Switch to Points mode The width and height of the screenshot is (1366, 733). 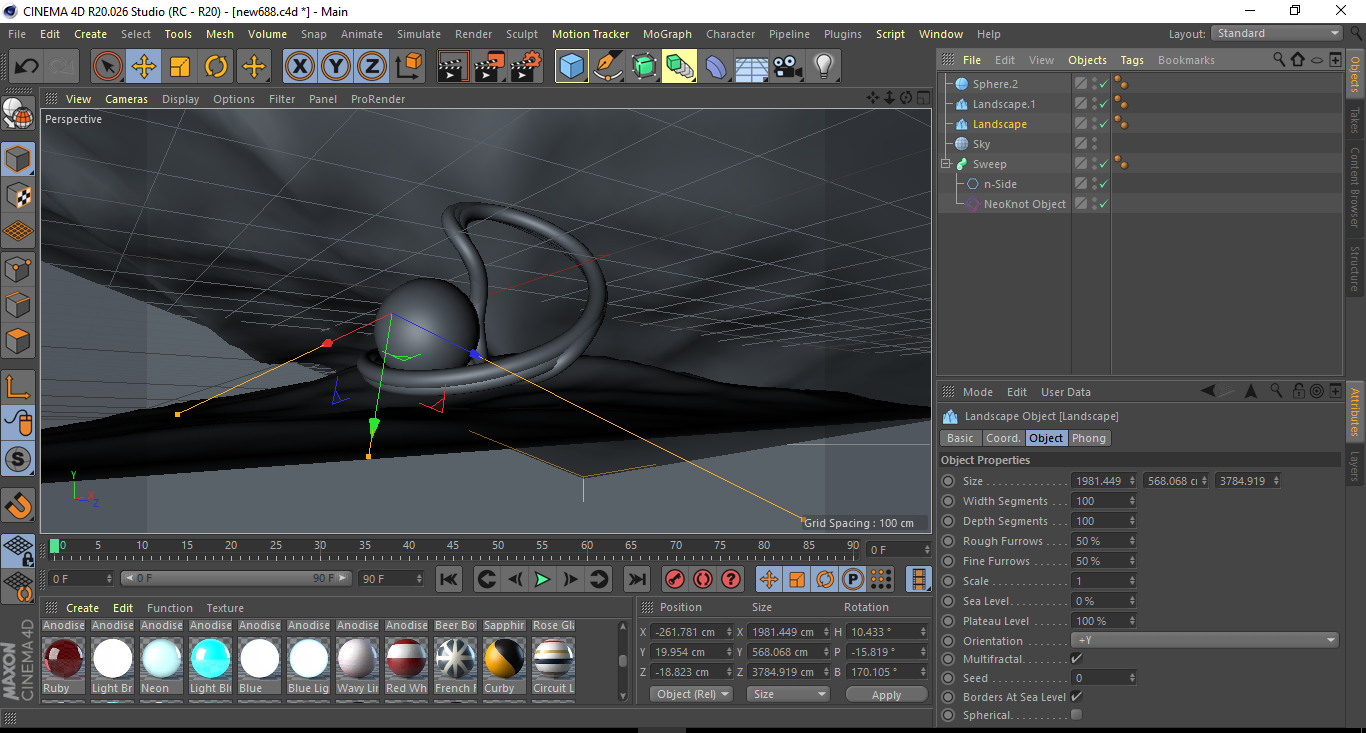click(18, 268)
